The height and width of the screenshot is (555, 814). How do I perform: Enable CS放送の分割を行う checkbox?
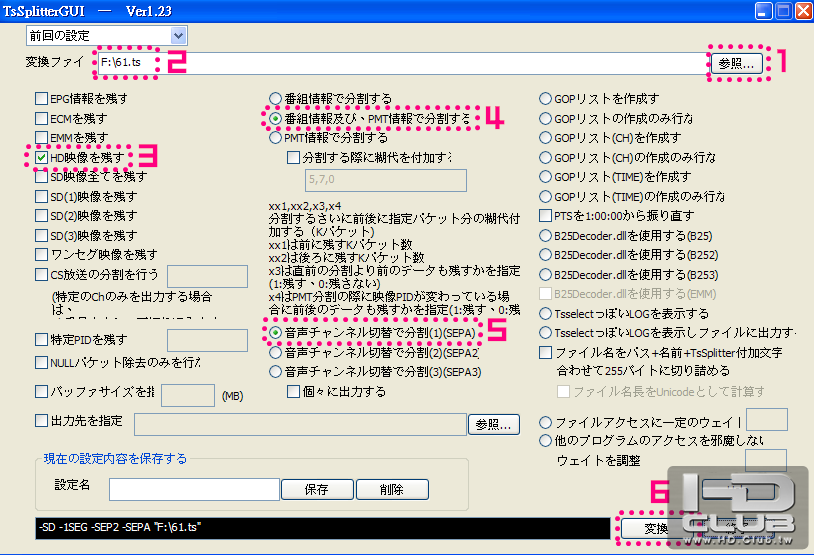pyautogui.click(x=42, y=274)
